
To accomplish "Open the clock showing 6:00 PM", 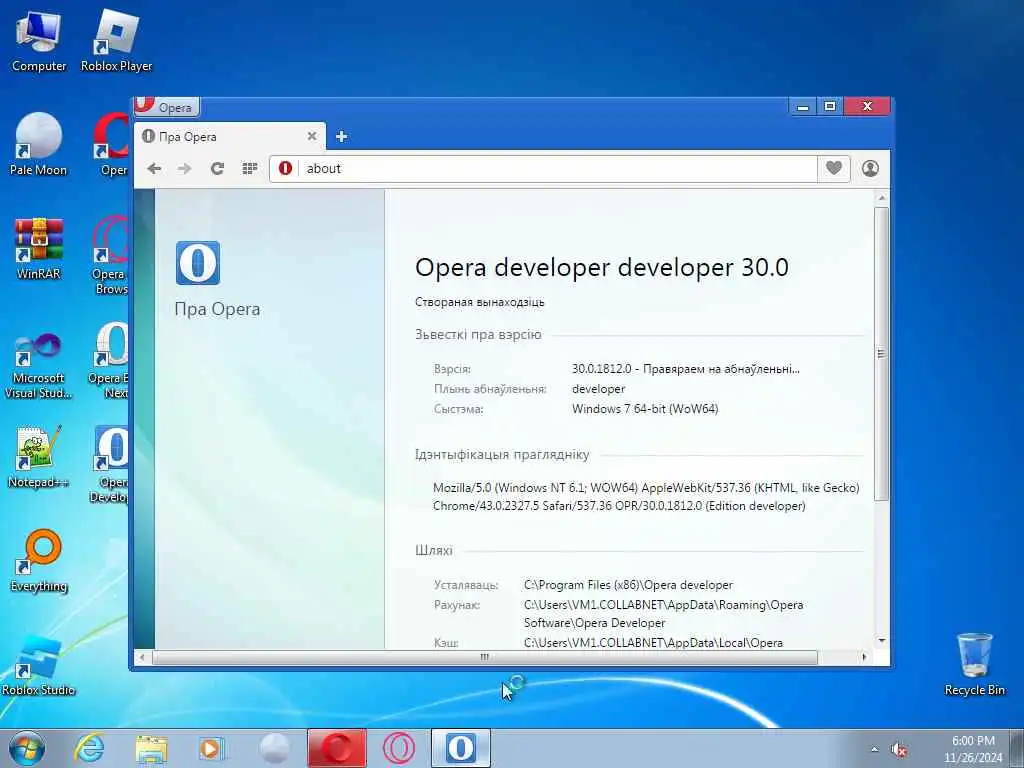I will click(973, 749).
